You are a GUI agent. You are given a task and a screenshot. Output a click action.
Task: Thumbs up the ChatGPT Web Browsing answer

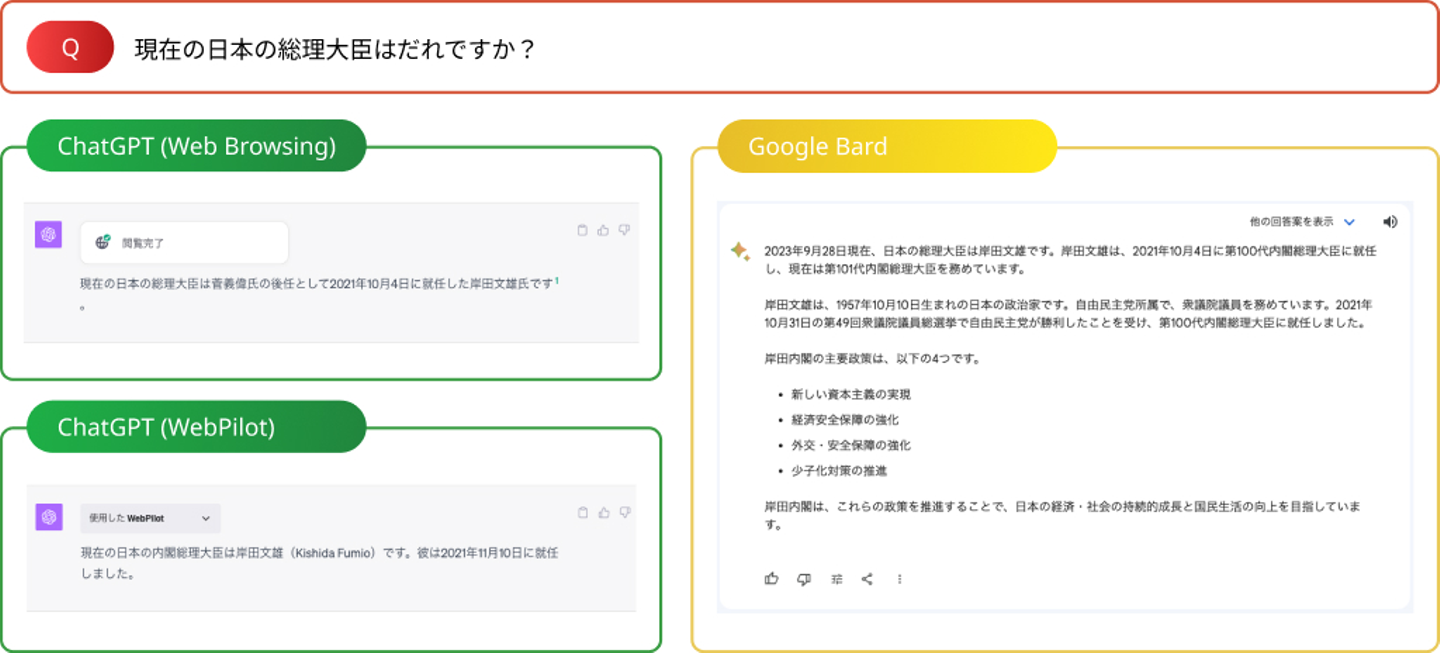point(603,230)
